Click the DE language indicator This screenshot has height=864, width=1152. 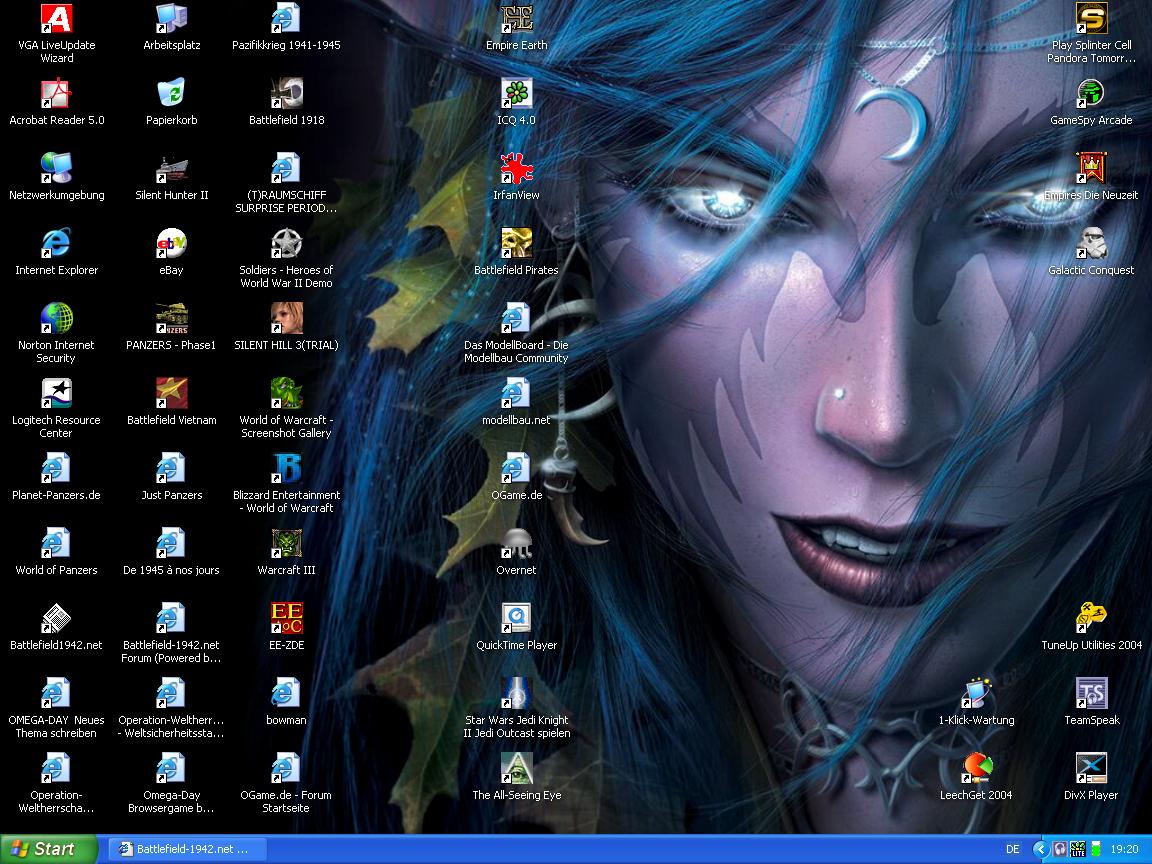(1012, 849)
